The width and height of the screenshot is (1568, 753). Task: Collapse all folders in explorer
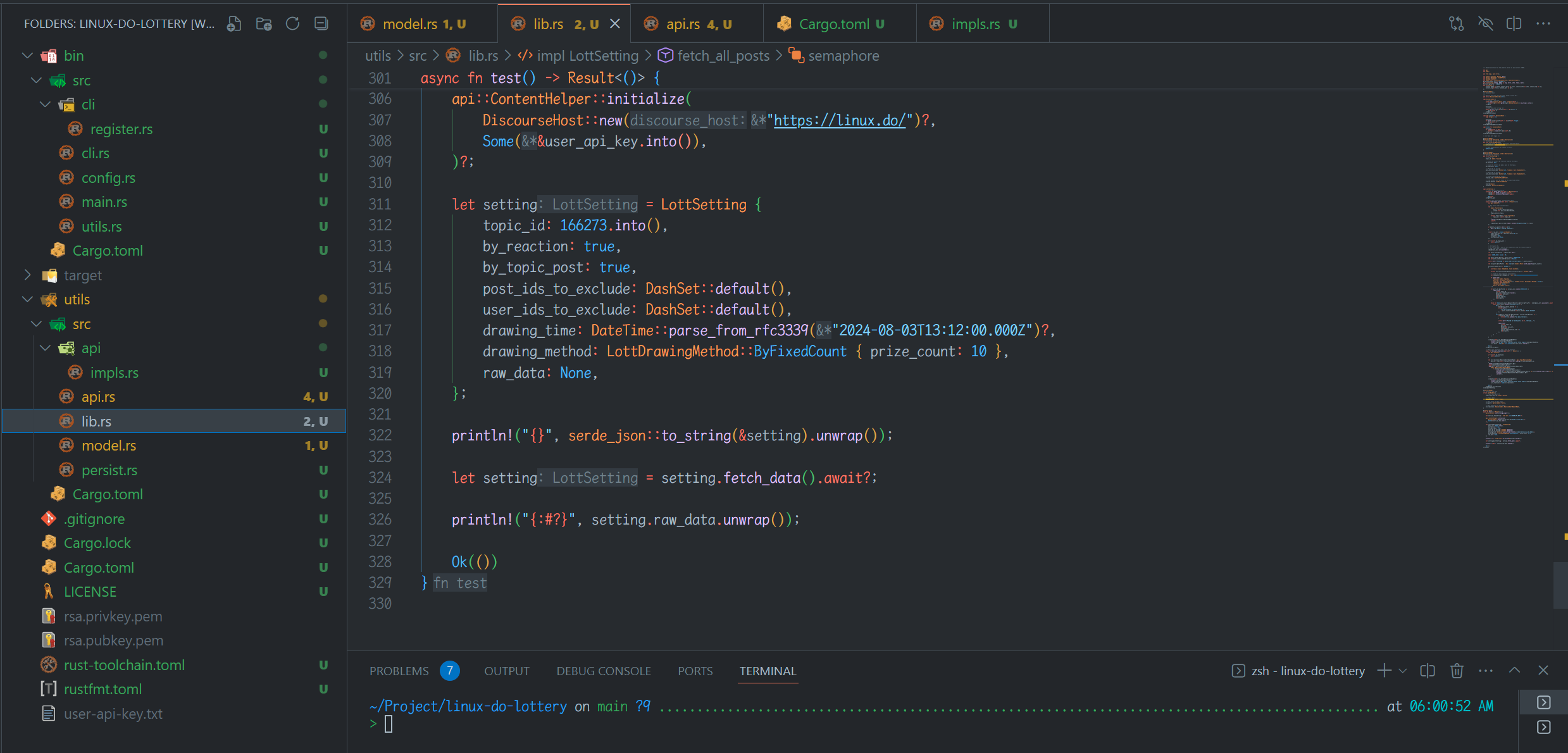coord(321,24)
